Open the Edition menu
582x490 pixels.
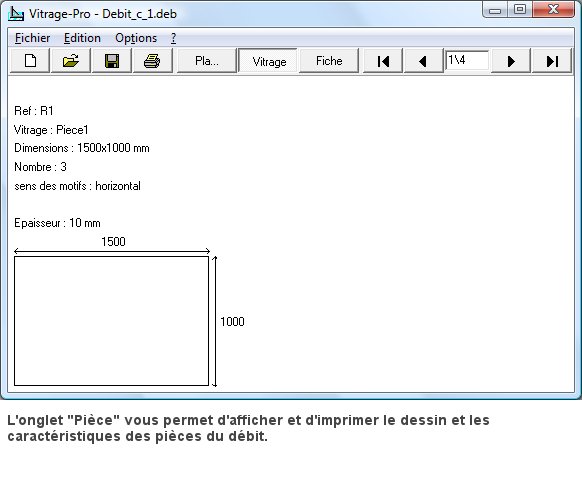point(82,38)
